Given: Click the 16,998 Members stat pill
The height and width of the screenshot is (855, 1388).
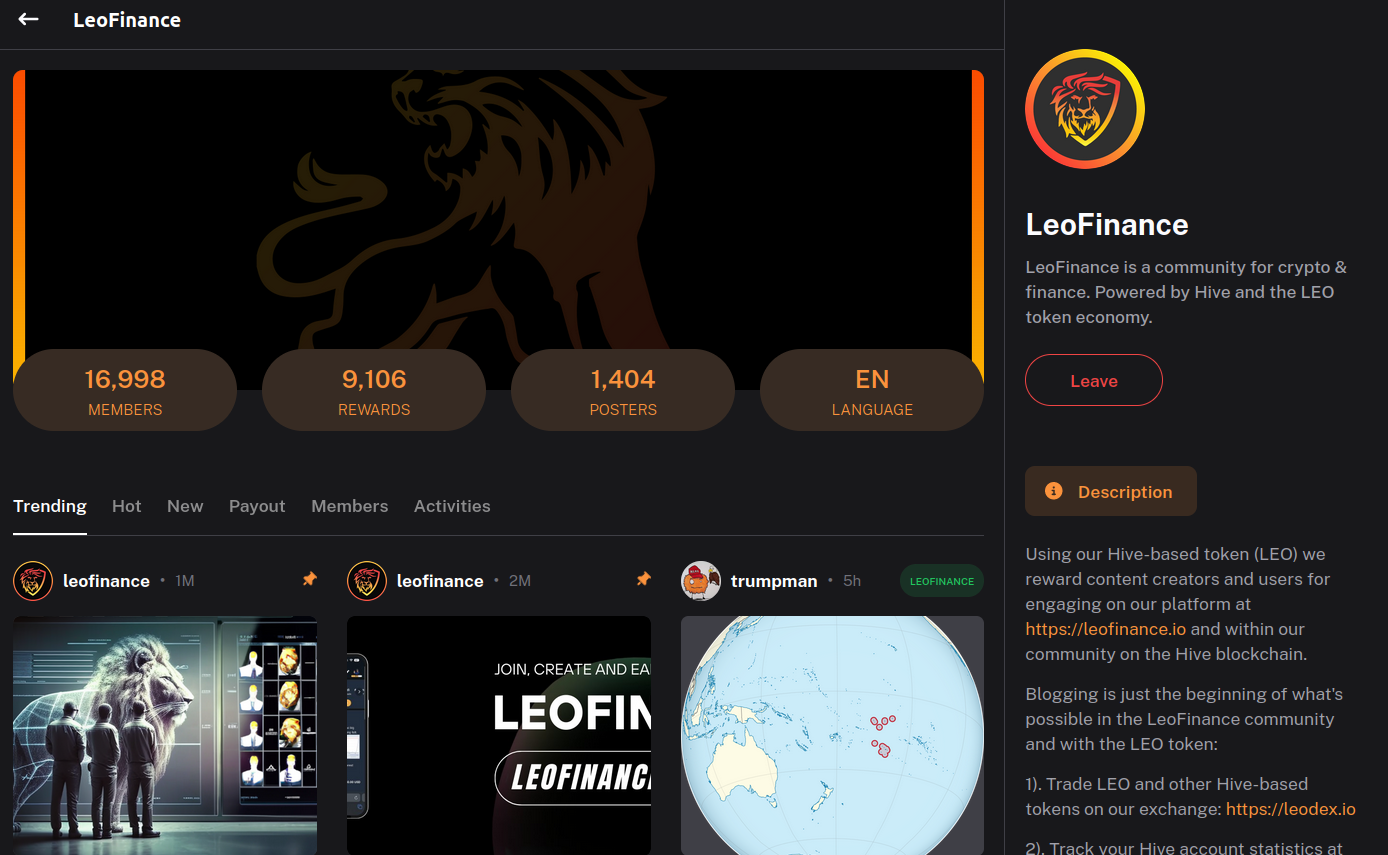Looking at the screenshot, I should [x=125, y=390].
